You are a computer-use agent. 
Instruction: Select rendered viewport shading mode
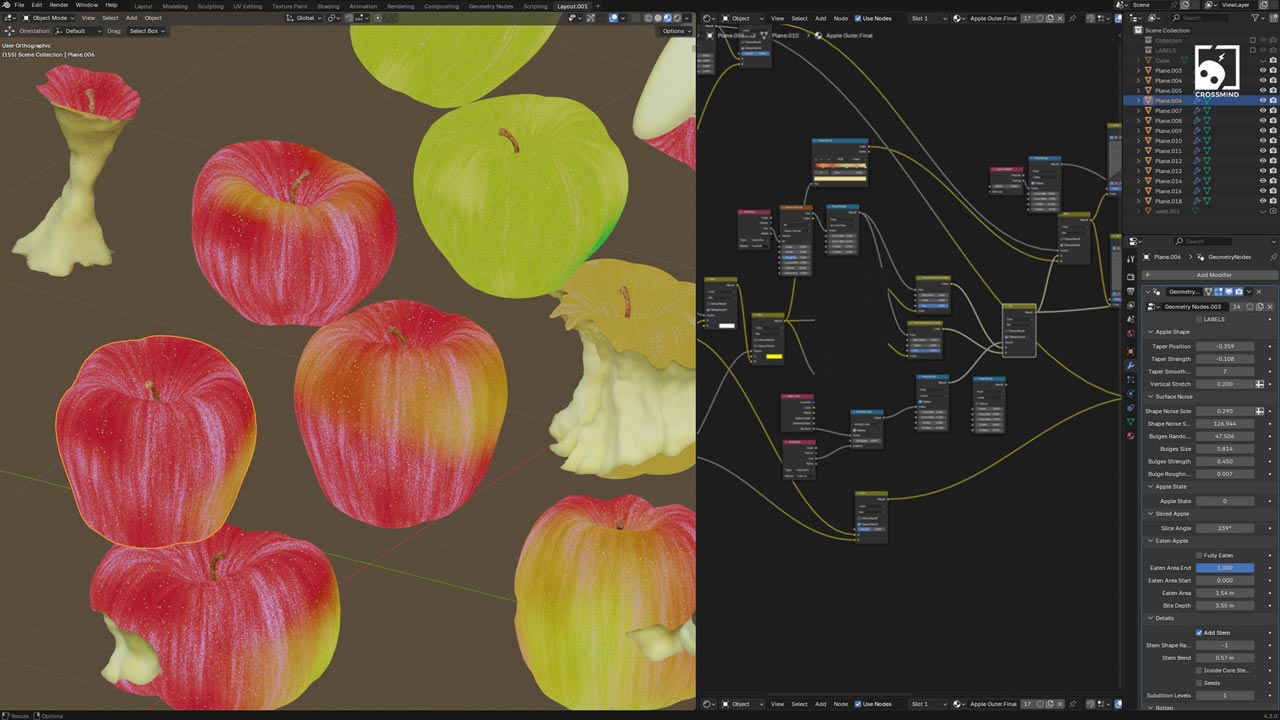(678, 18)
